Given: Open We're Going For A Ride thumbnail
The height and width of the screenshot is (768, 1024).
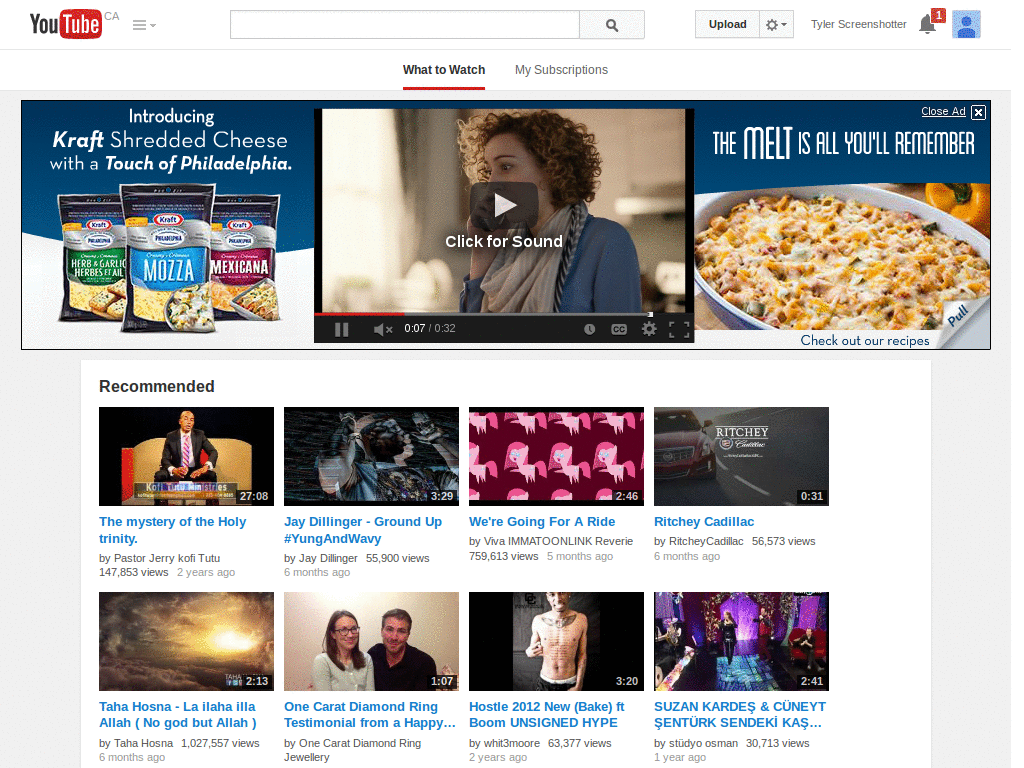Looking at the screenshot, I should point(556,456).
